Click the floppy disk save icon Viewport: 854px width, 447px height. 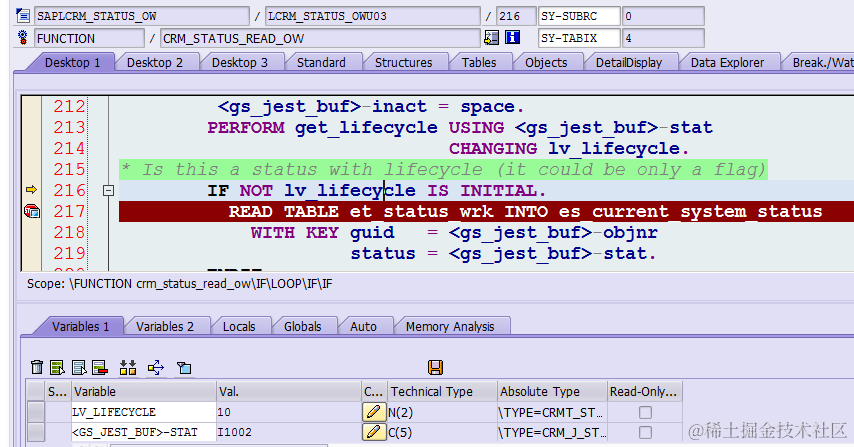[x=435, y=368]
